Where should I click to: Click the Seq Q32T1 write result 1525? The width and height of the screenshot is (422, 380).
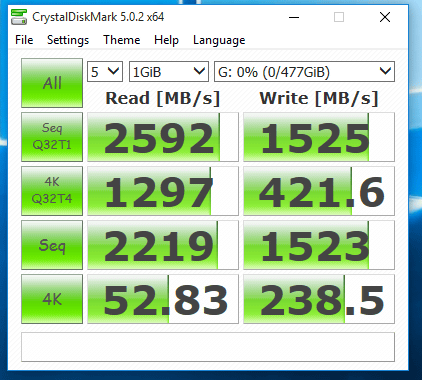click(x=319, y=137)
